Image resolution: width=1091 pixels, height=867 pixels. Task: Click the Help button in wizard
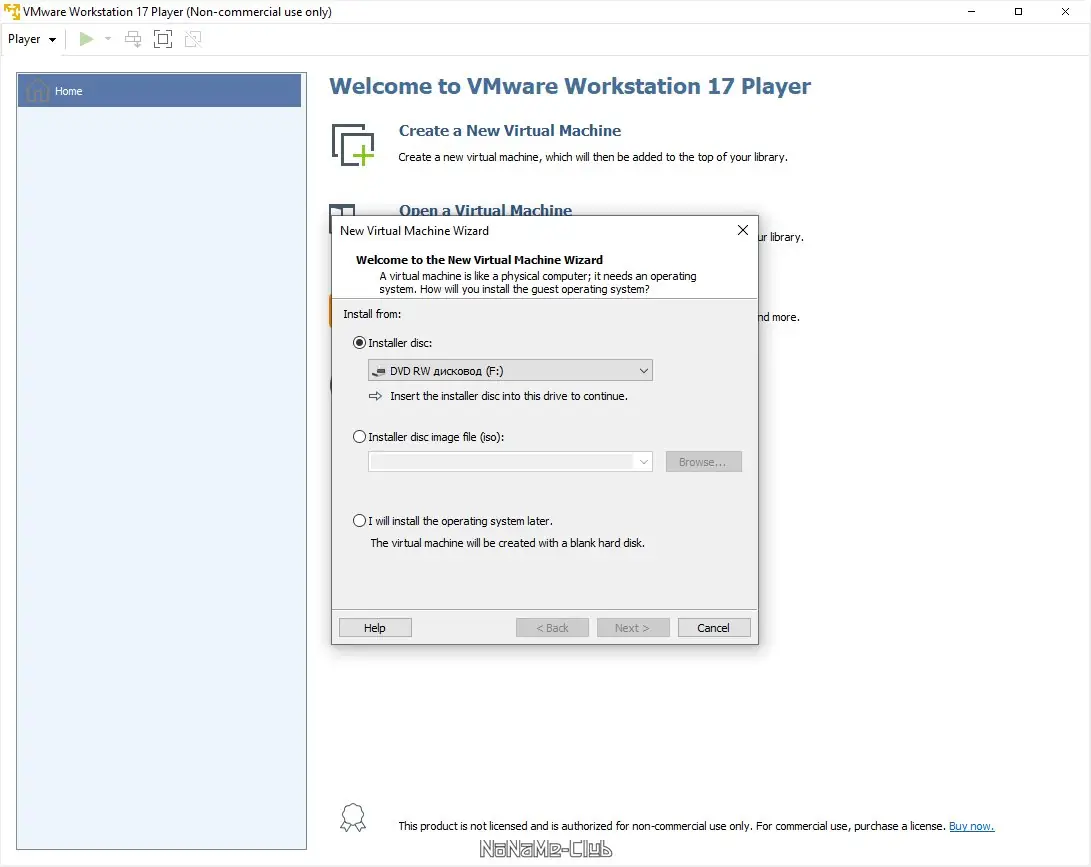[375, 628]
